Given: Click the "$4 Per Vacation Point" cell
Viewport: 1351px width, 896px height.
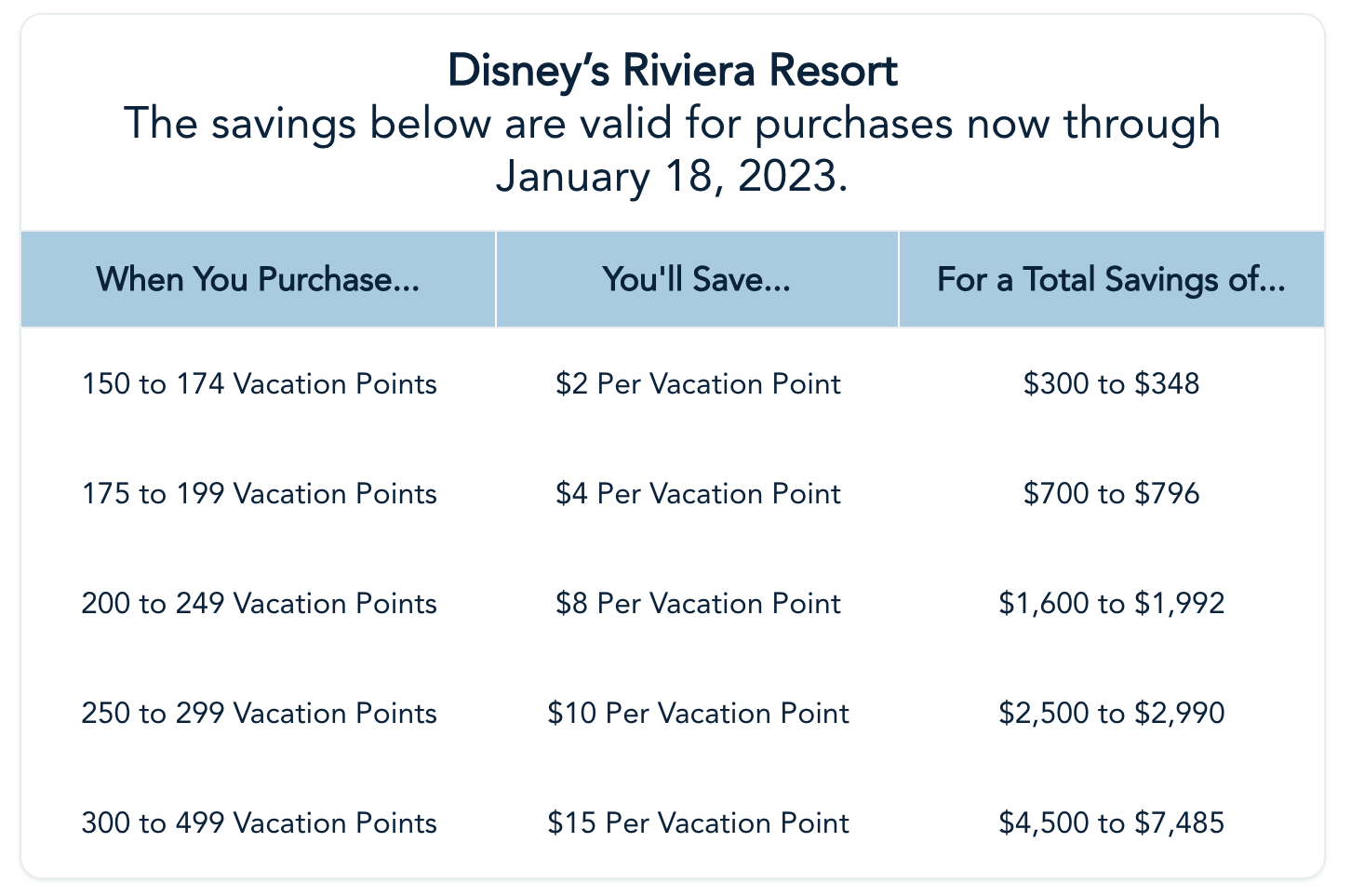Looking at the screenshot, I should coord(698,493).
